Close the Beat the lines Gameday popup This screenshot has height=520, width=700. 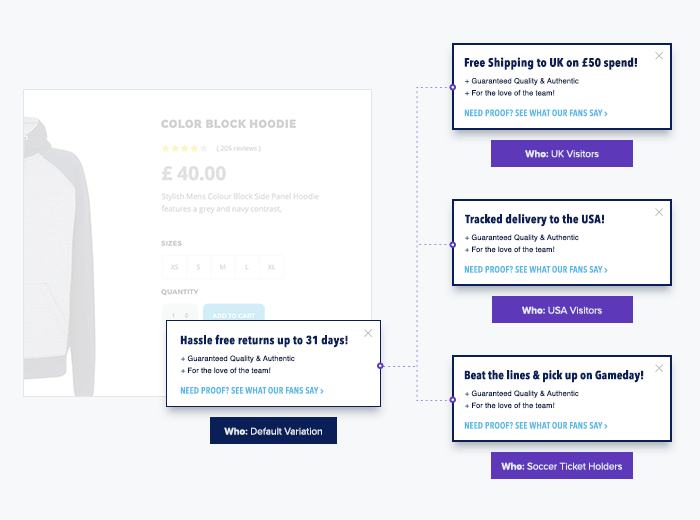659,368
